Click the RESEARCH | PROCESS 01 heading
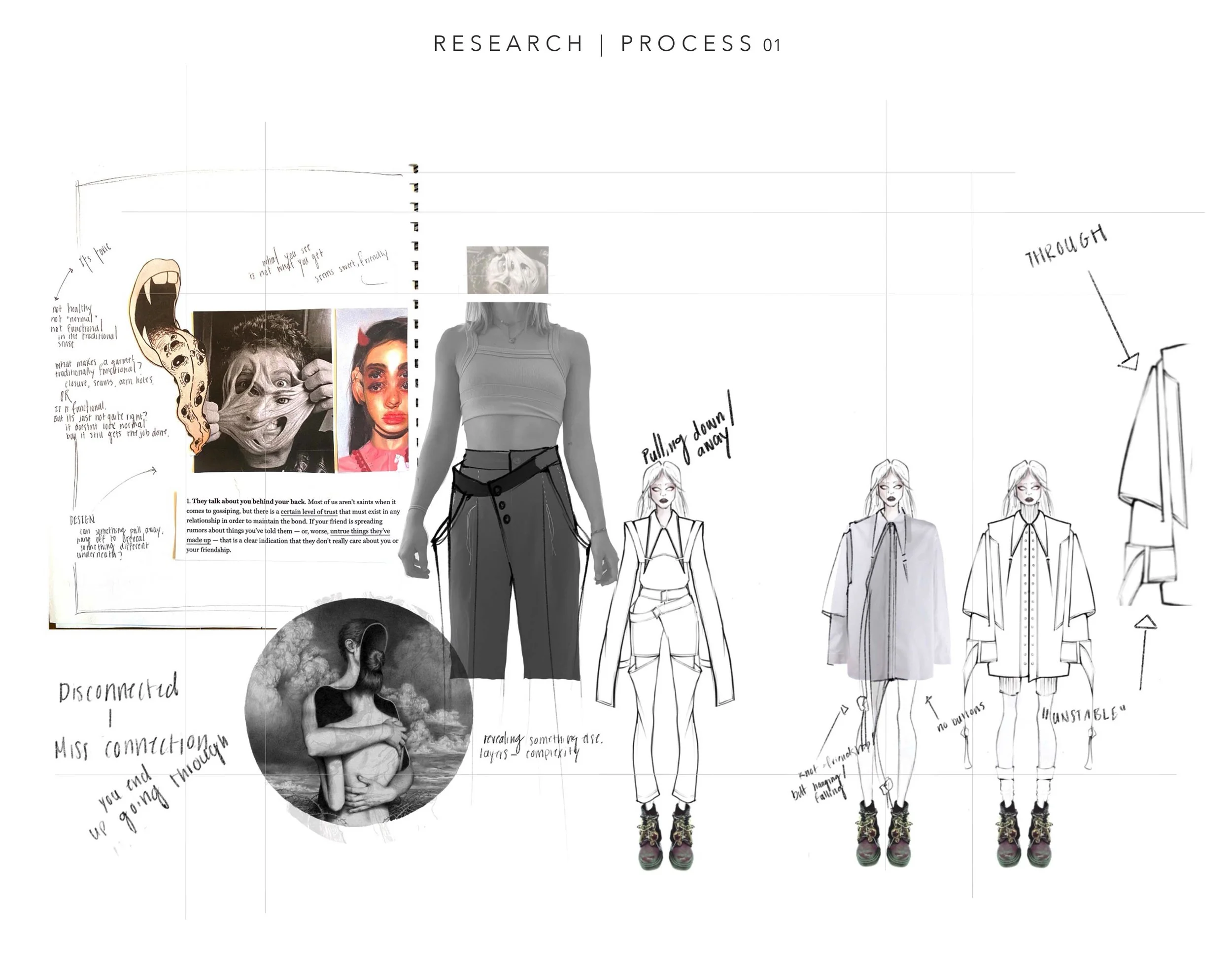1232x968 pixels. click(x=607, y=44)
